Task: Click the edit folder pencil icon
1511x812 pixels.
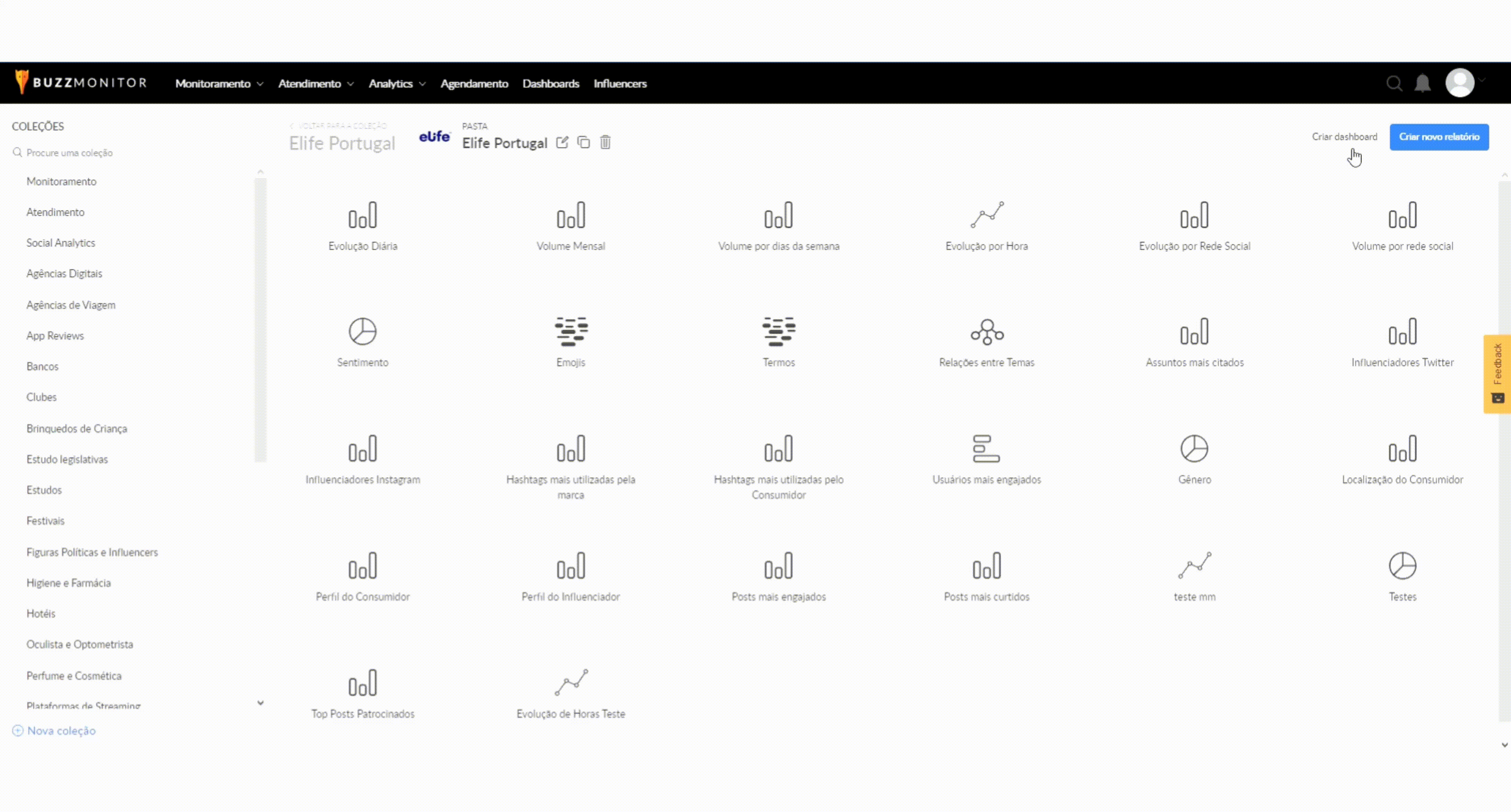Action: coord(562,142)
